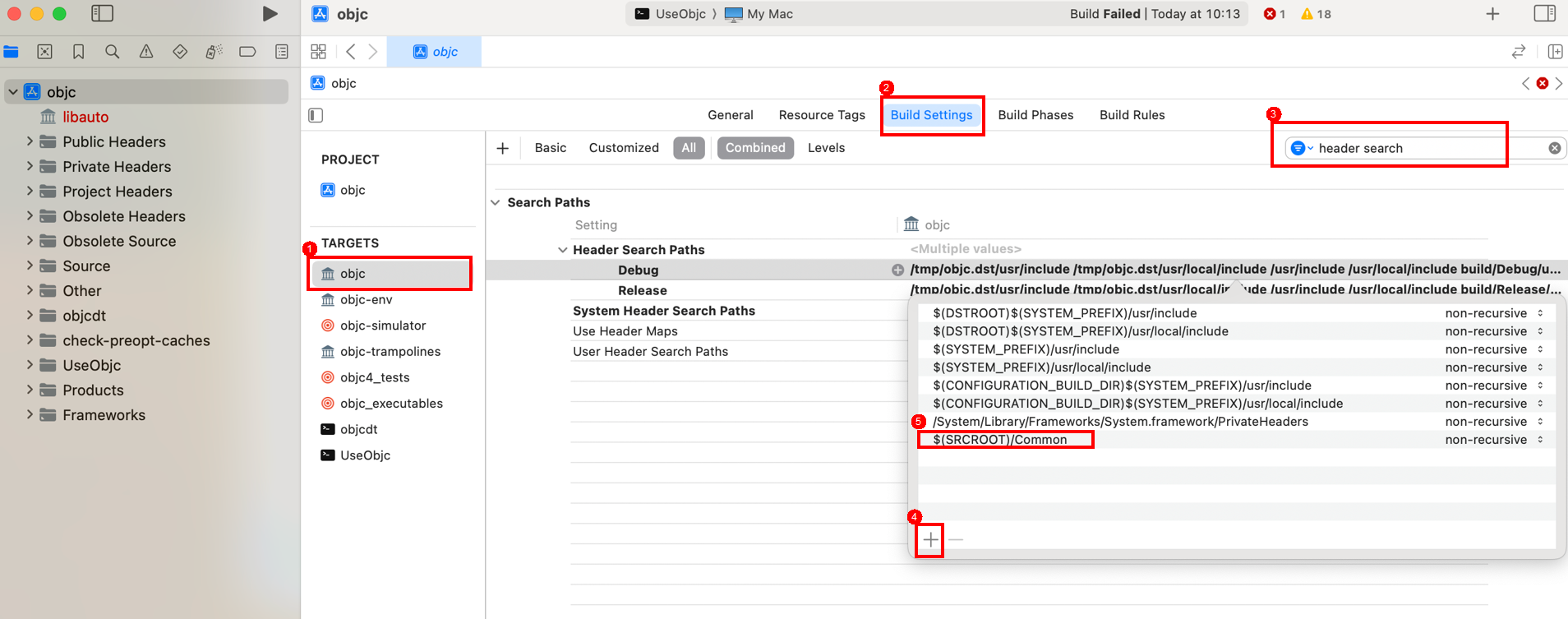Switch to the Build Settings tab
Viewport: 1568px width, 619px height.
pyautogui.click(x=931, y=115)
